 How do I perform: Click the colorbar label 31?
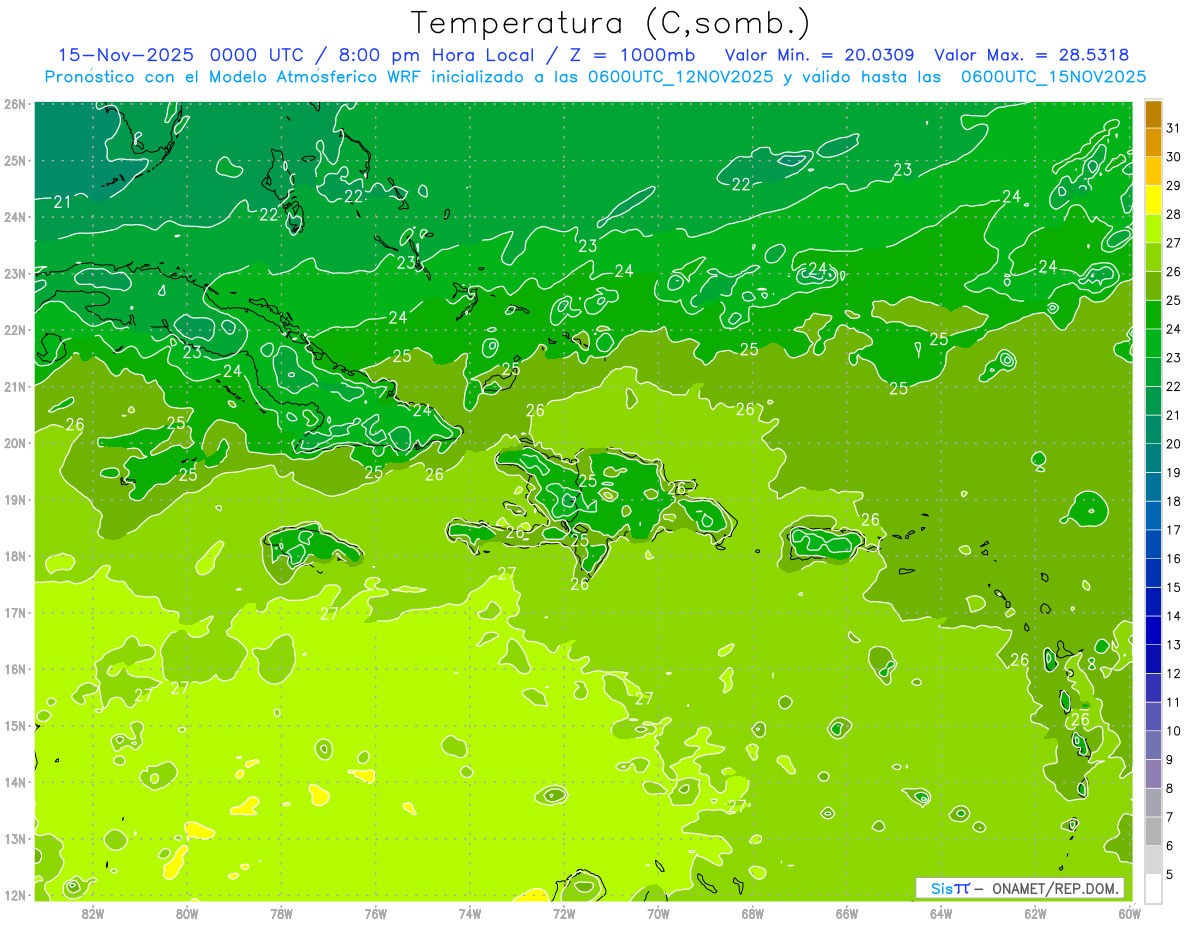(x=1173, y=128)
